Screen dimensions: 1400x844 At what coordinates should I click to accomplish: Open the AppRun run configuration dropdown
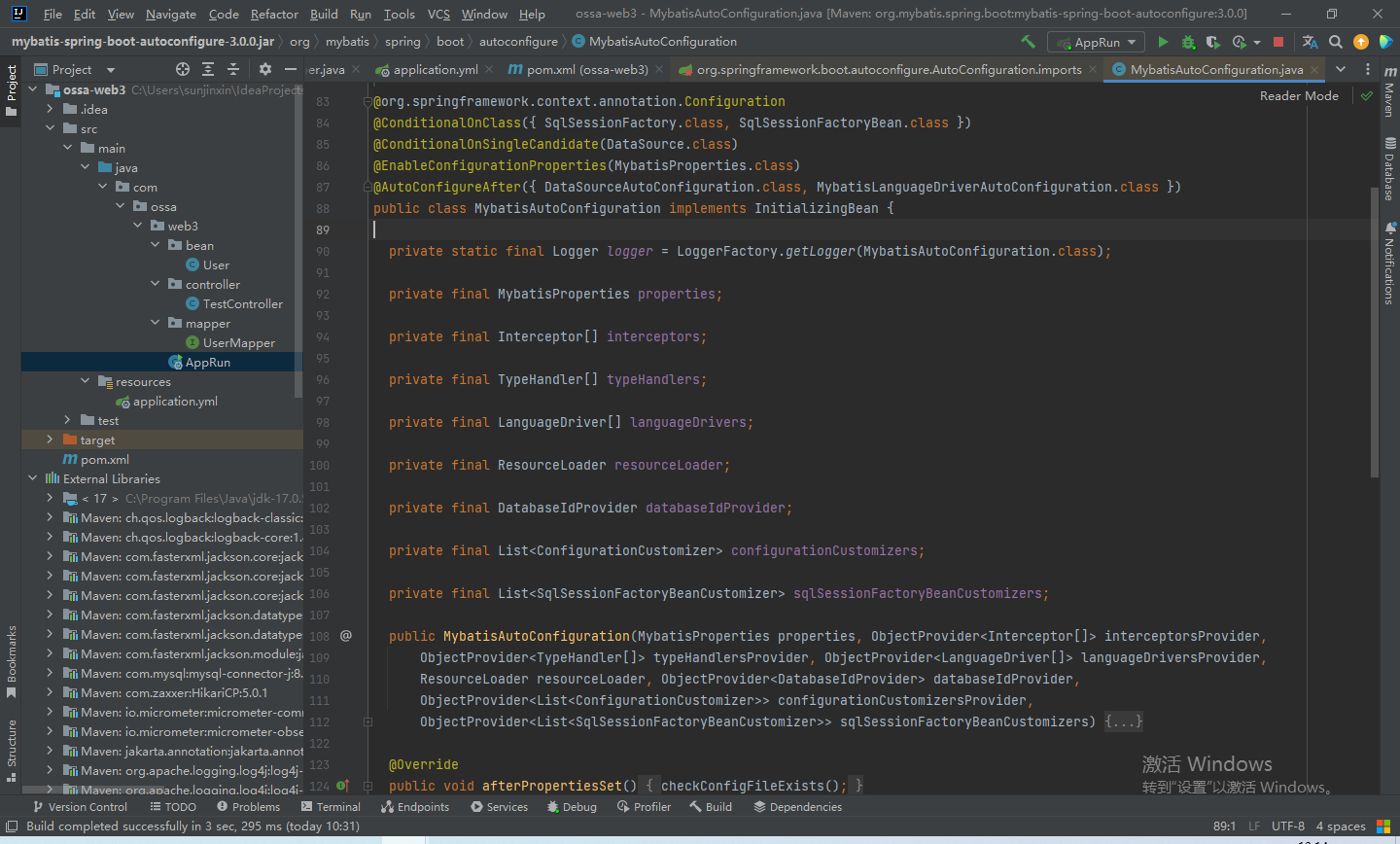pyautogui.click(x=1097, y=42)
